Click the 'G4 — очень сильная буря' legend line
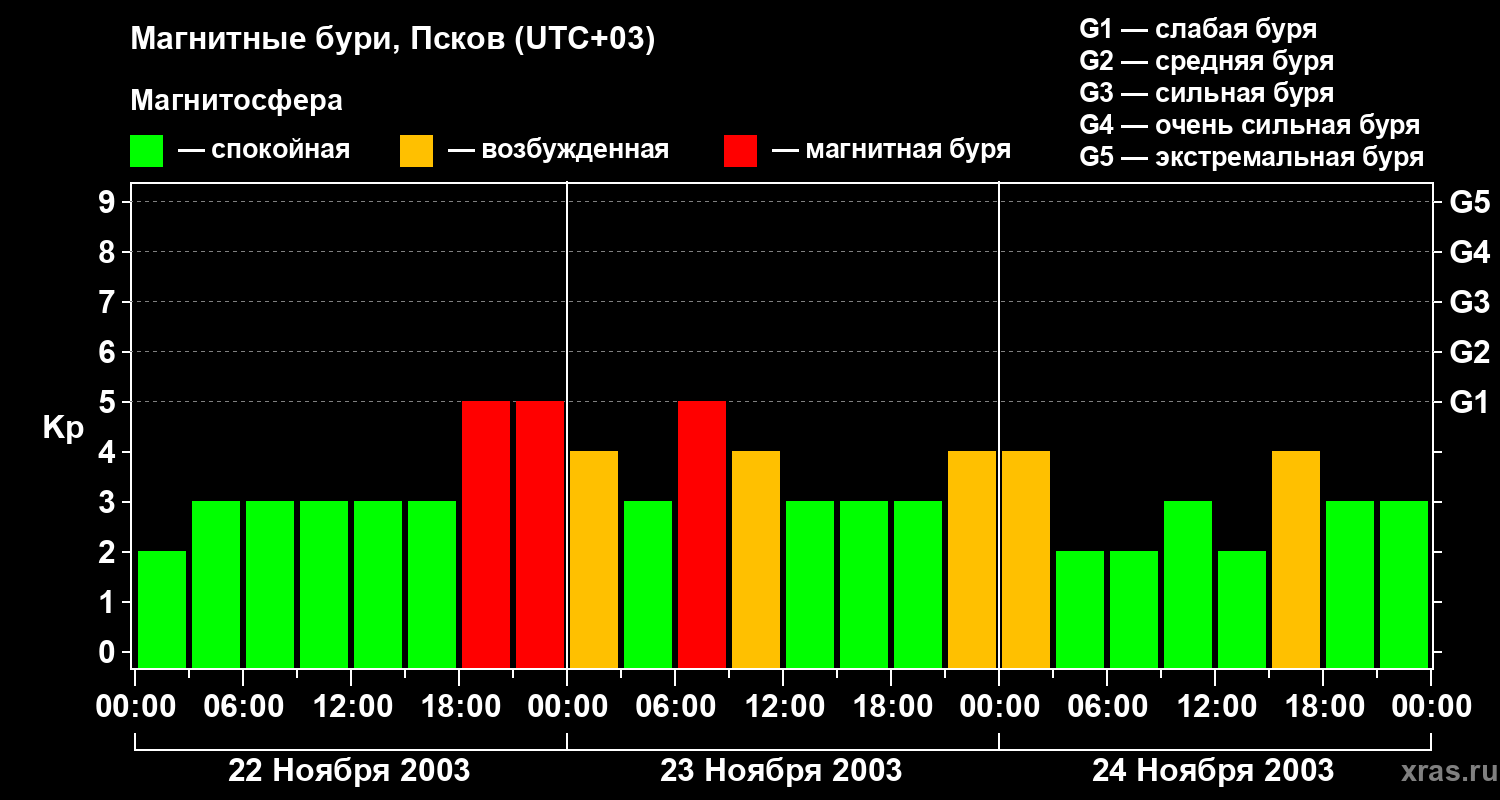1500x800 pixels. pos(1250,125)
